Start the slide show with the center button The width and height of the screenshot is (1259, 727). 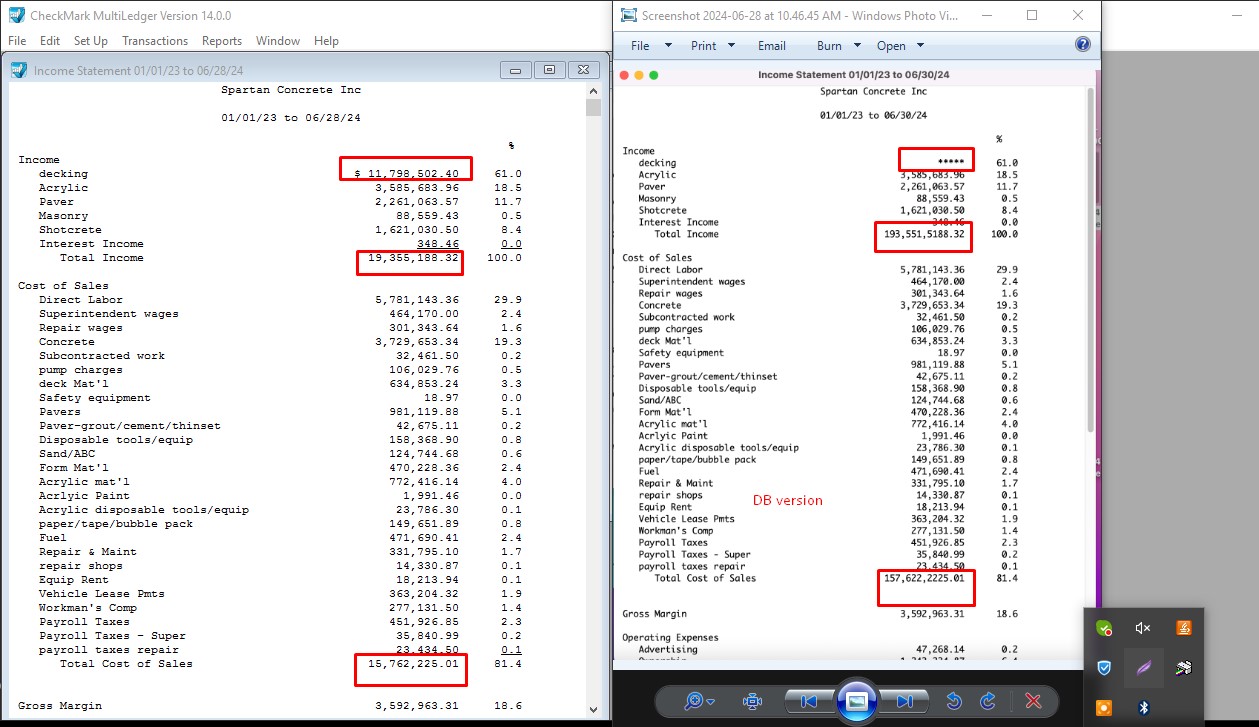point(856,700)
